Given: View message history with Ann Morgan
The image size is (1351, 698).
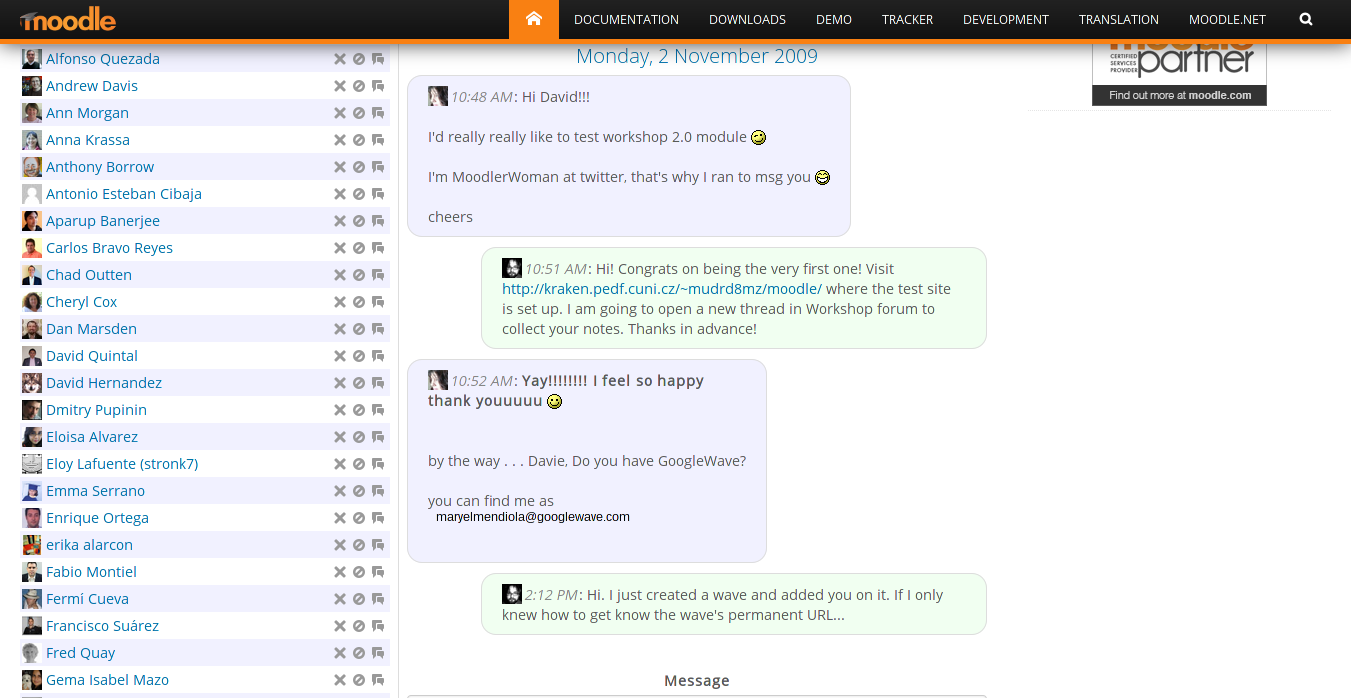Looking at the screenshot, I should [378, 113].
